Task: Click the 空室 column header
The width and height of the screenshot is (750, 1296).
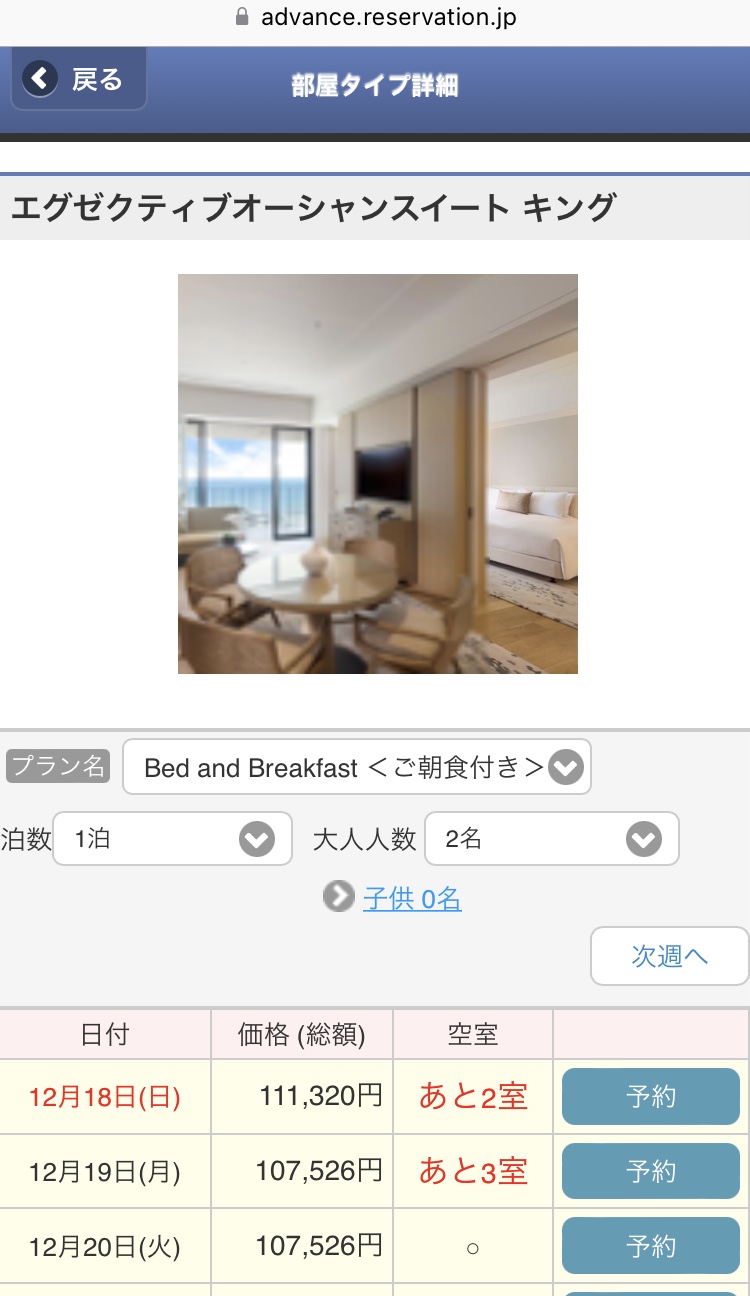Action: click(x=473, y=1035)
